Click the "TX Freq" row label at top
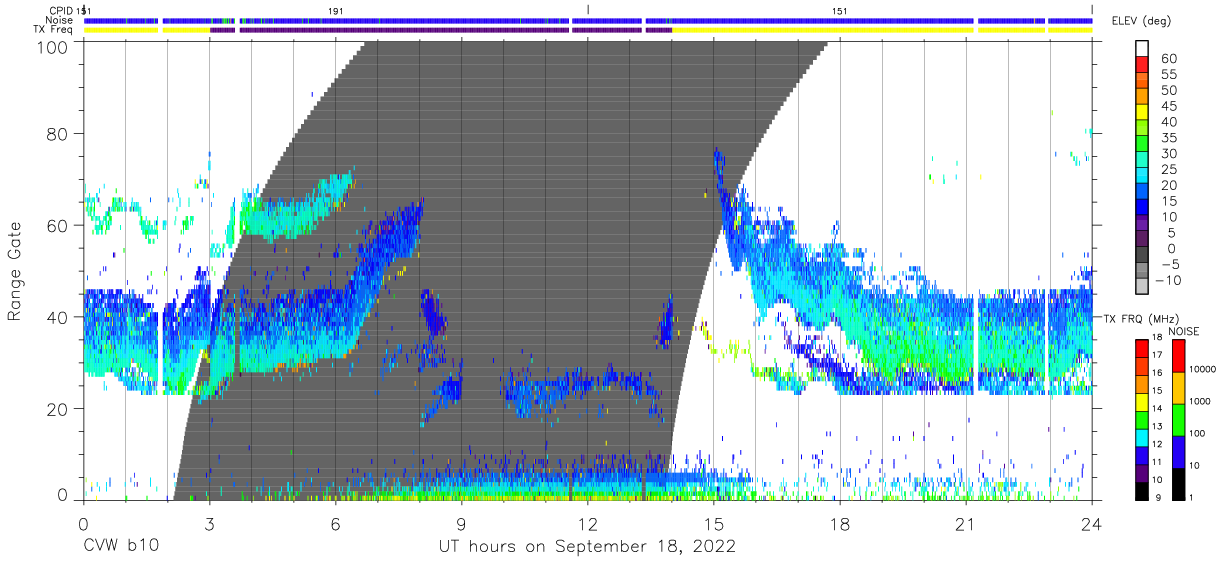 point(52,30)
